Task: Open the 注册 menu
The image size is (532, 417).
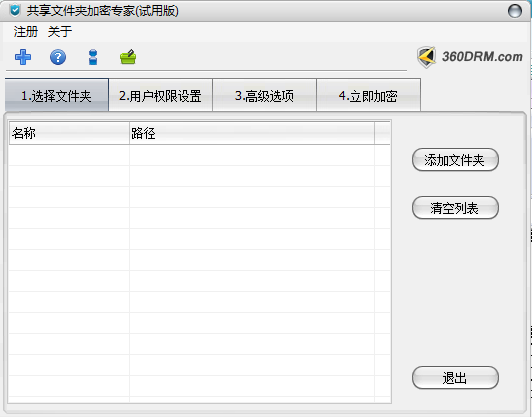Action: (x=26, y=32)
